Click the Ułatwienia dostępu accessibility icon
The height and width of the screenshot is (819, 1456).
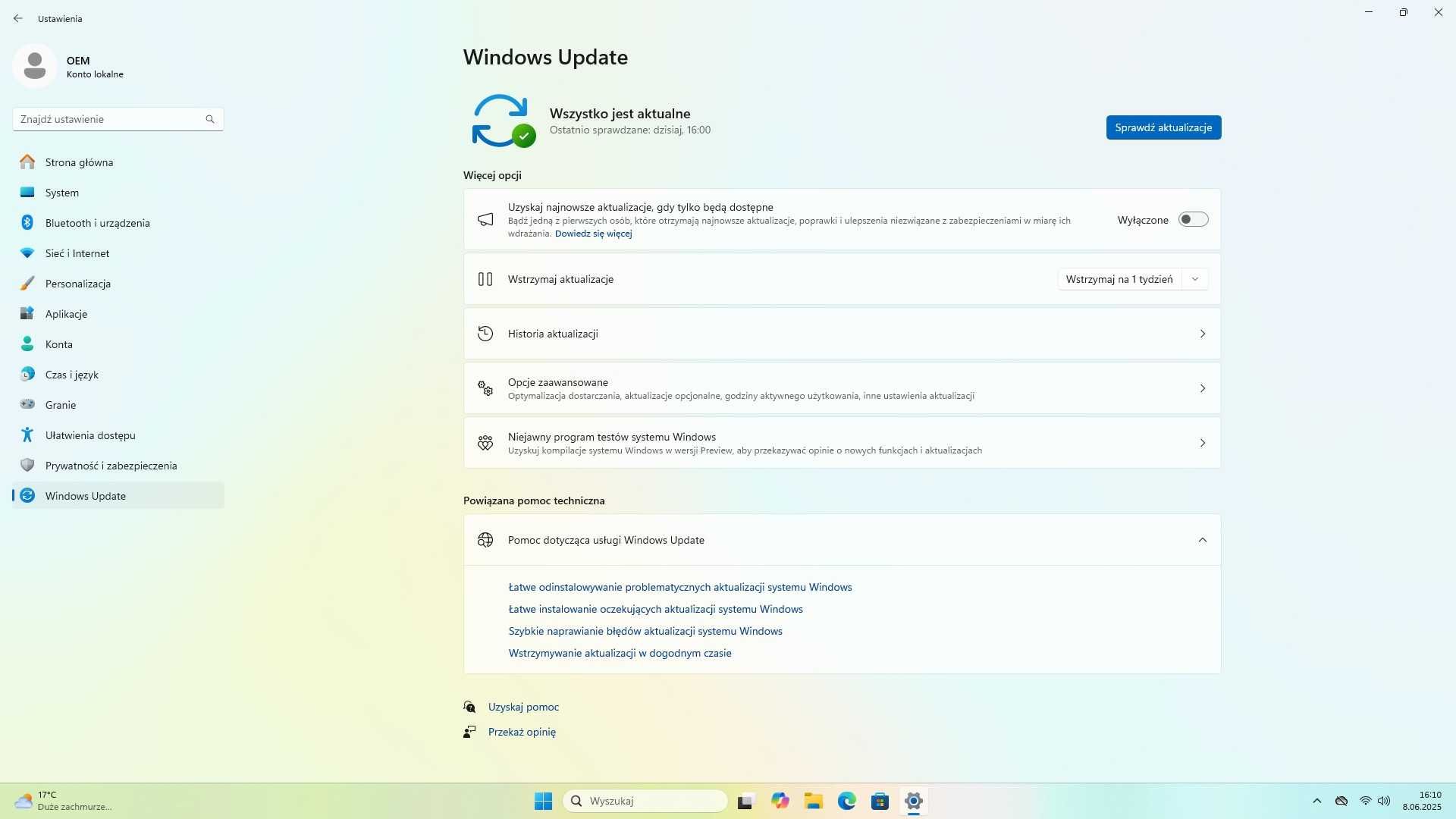(x=27, y=435)
